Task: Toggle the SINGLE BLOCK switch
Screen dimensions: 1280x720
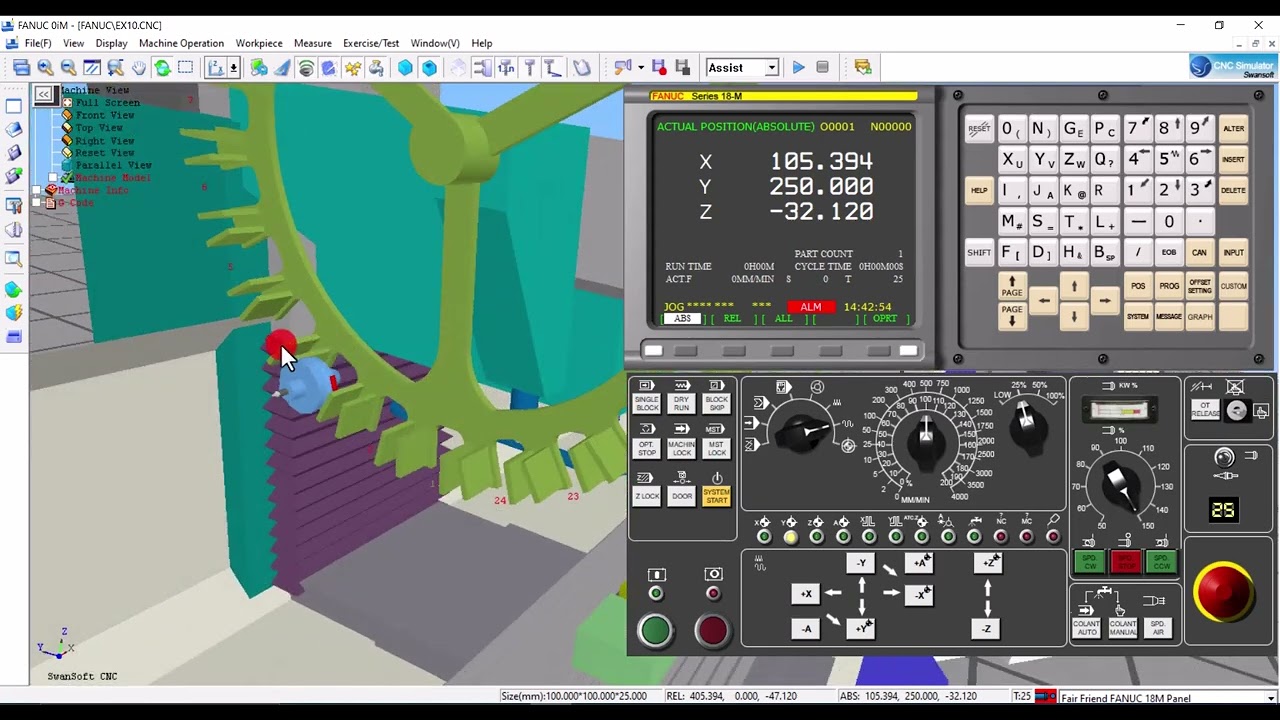Action: pos(647,403)
